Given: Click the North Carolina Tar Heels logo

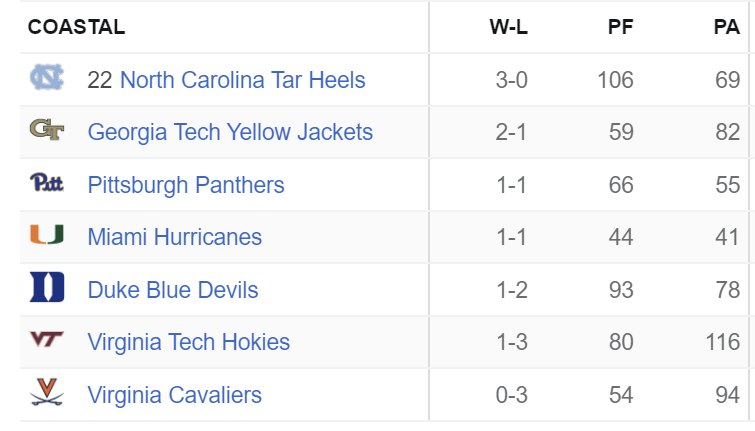Looking at the screenshot, I should pyautogui.click(x=47, y=77).
